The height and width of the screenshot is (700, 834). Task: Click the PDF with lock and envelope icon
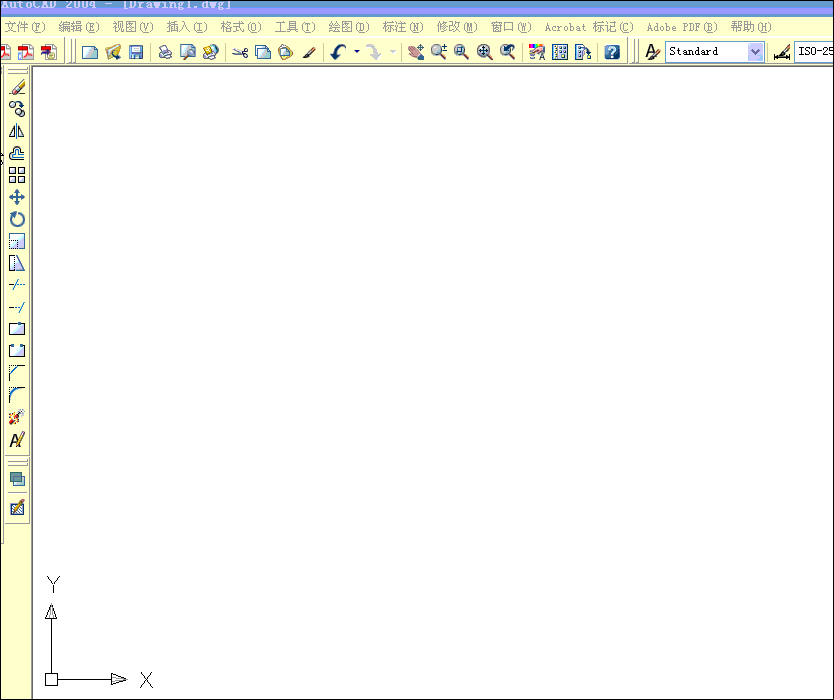coord(49,52)
